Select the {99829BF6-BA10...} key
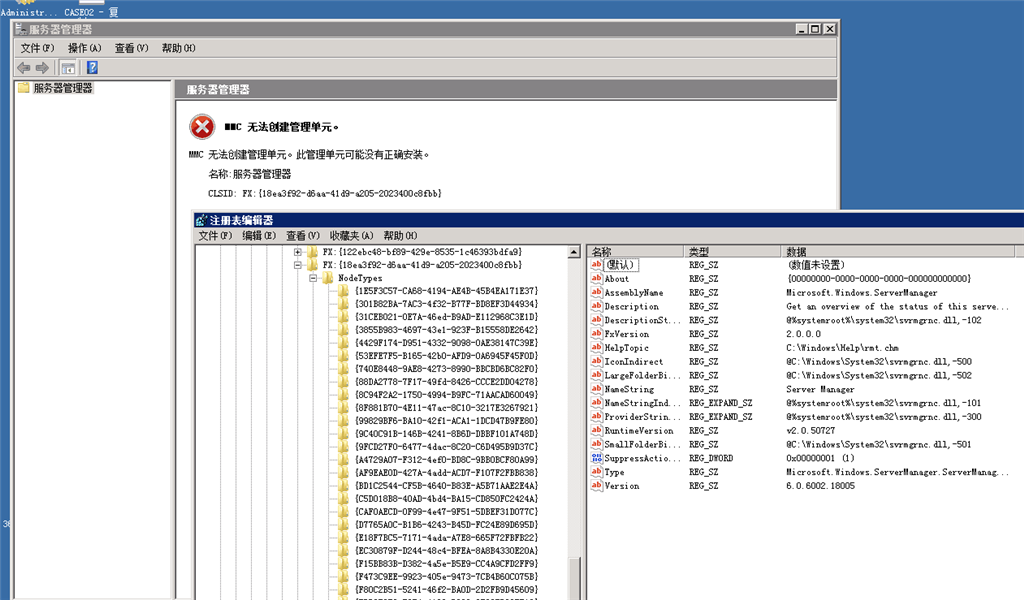This screenshot has height=600, width=1024. (447, 420)
